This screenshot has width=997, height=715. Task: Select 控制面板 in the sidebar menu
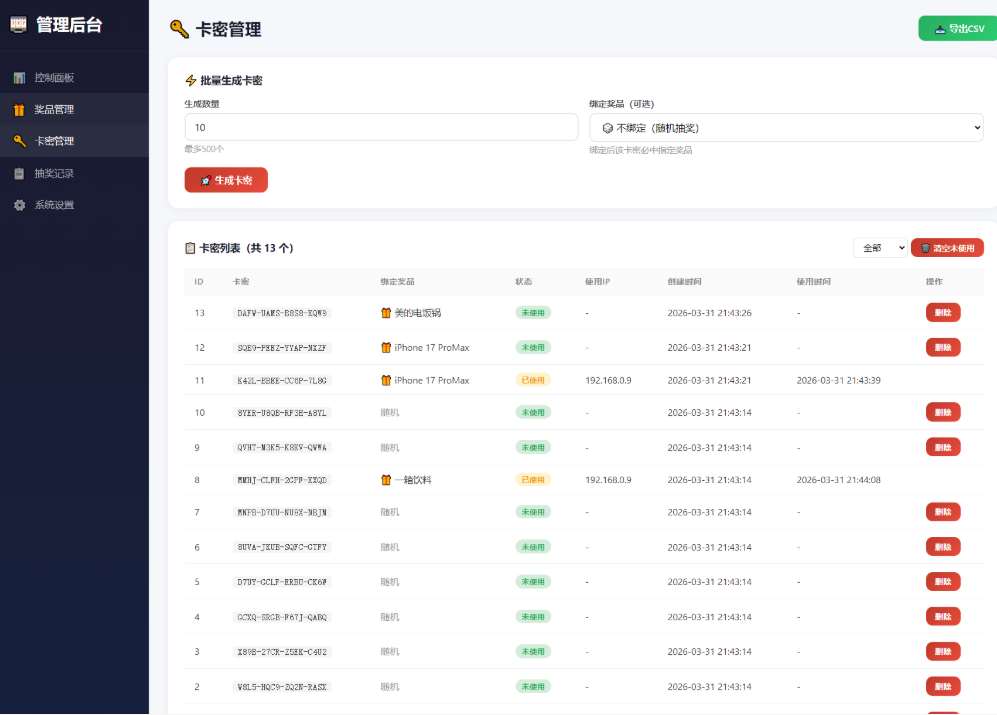click(x=54, y=78)
